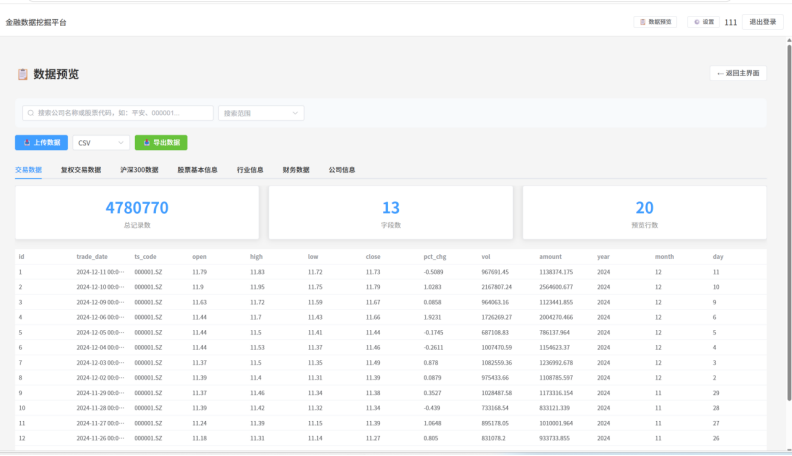
Task: Click the 导出数据 button
Action: pyautogui.click(x=161, y=142)
